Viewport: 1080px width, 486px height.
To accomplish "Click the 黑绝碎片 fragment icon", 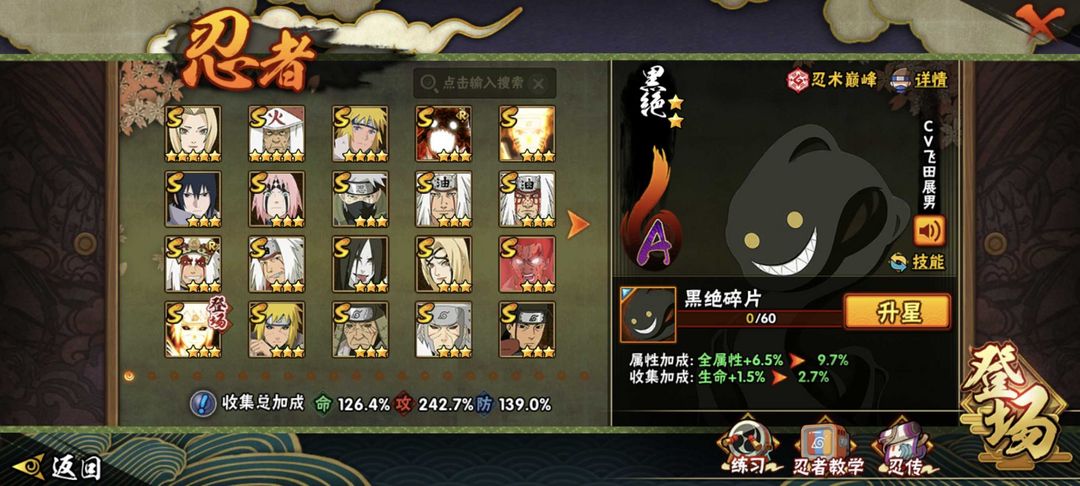I will tap(647, 315).
